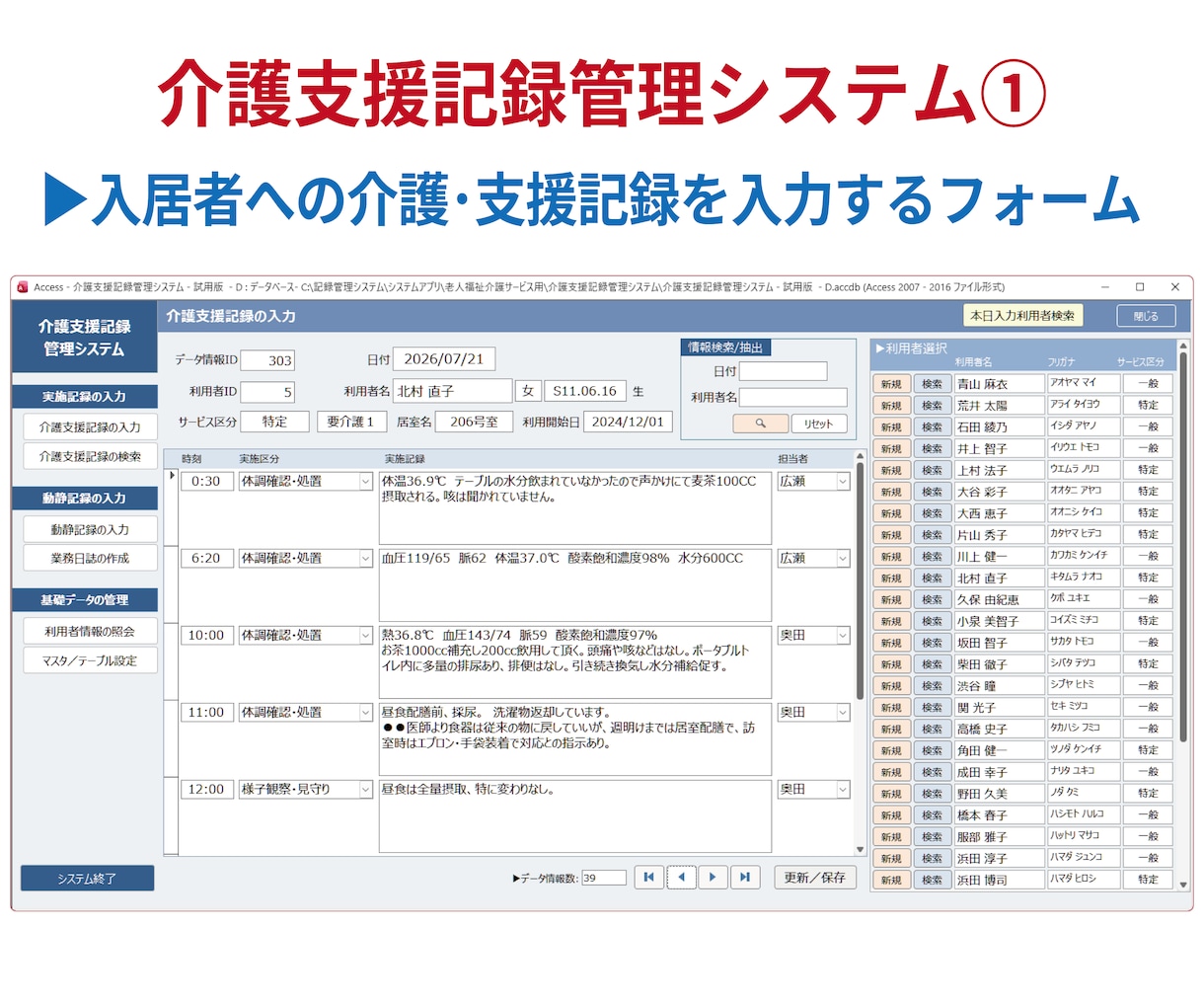The width and height of the screenshot is (1204, 1004).
Task: Click the 実施記録 text starting 血圧119/65
Action: pos(574,584)
